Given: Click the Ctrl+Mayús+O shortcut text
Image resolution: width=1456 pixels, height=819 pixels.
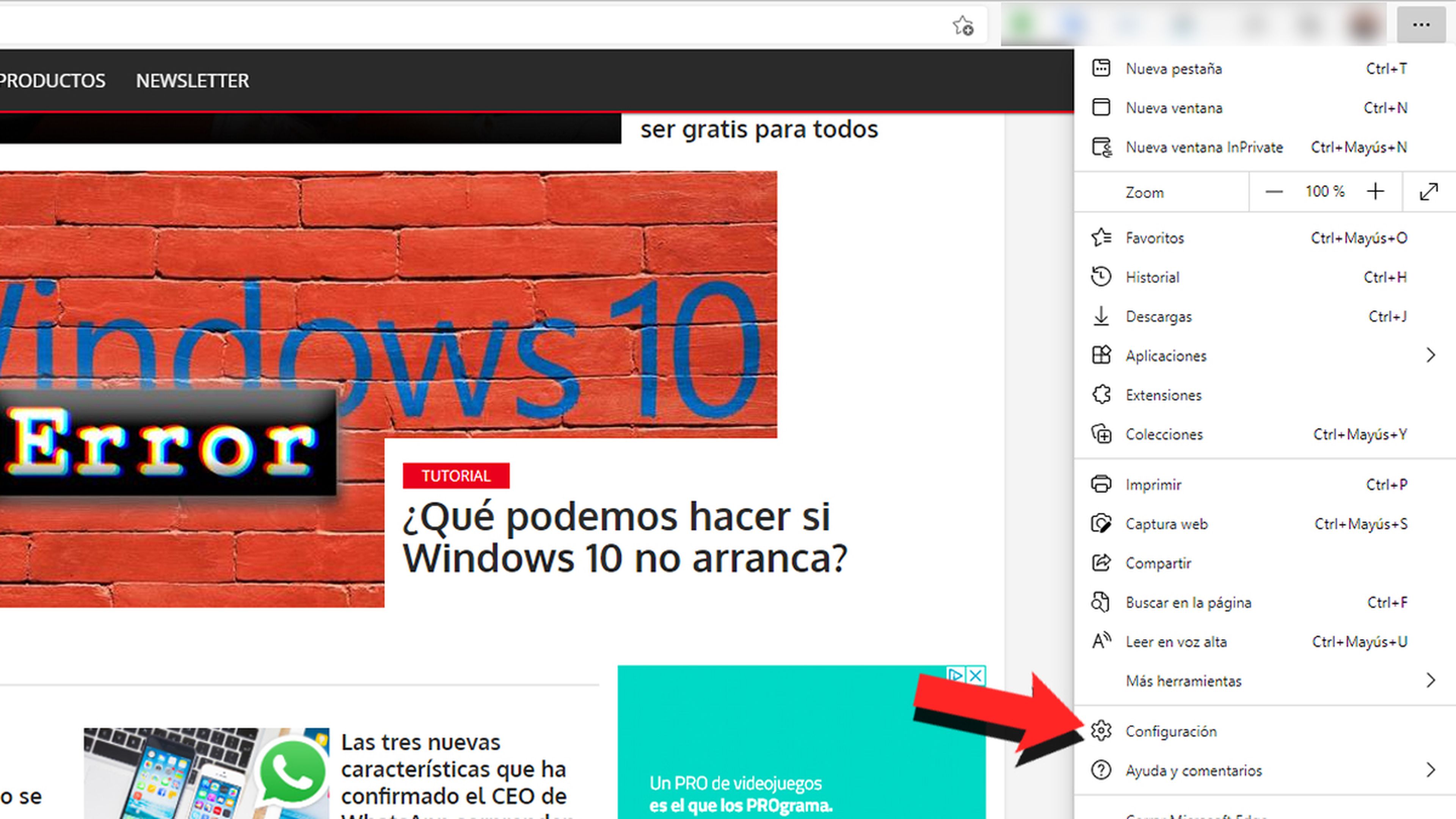Looking at the screenshot, I should coord(1359,238).
